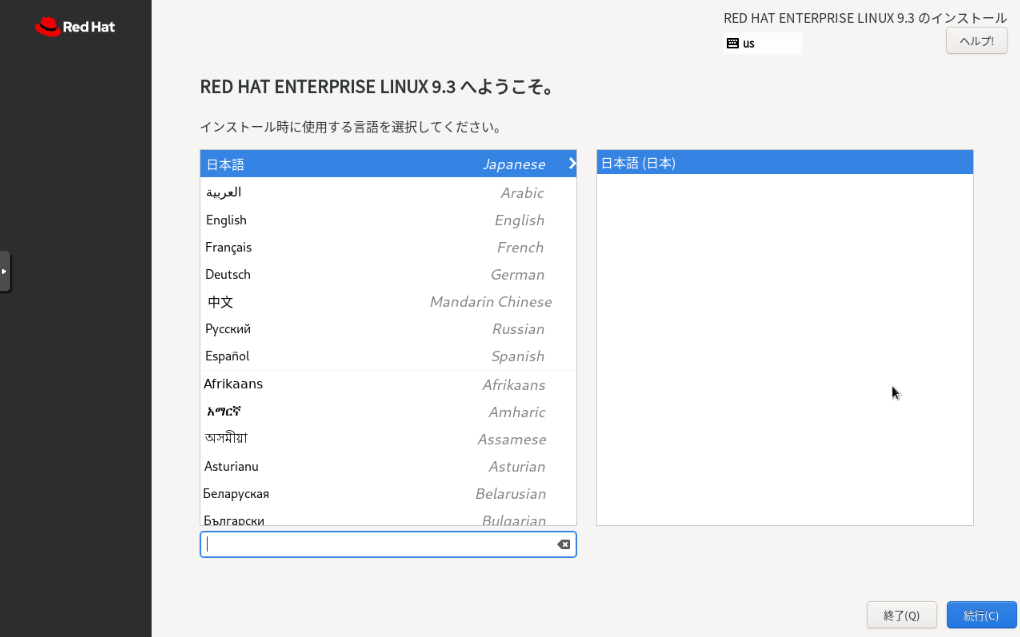Click the arrow beside Japanese
Screen dimensions: 1020x637
pyautogui.click(x=572, y=163)
